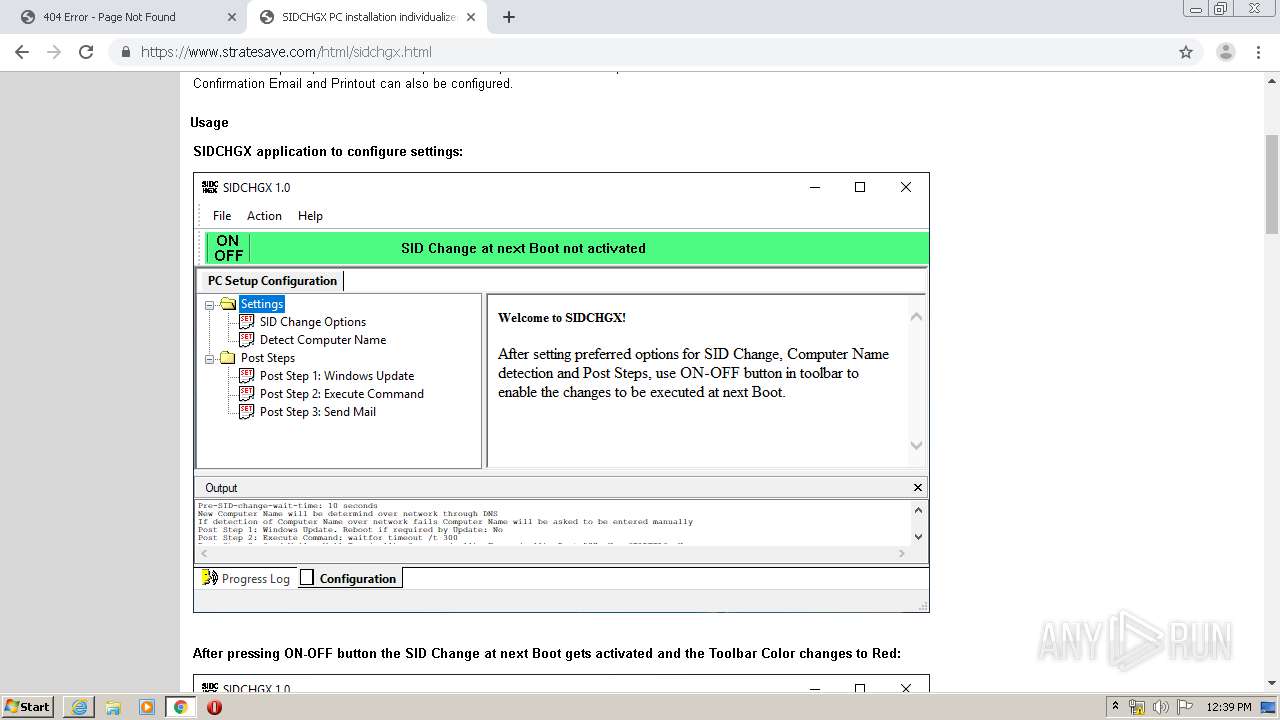Switch to the Configuration tab
The height and width of the screenshot is (720, 1280).
tap(349, 578)
